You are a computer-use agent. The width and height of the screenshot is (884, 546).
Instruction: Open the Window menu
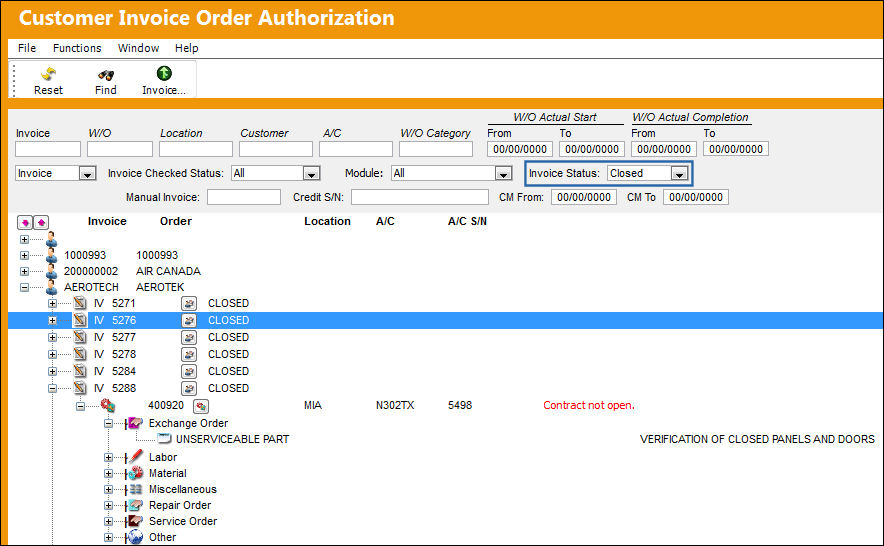138,48
